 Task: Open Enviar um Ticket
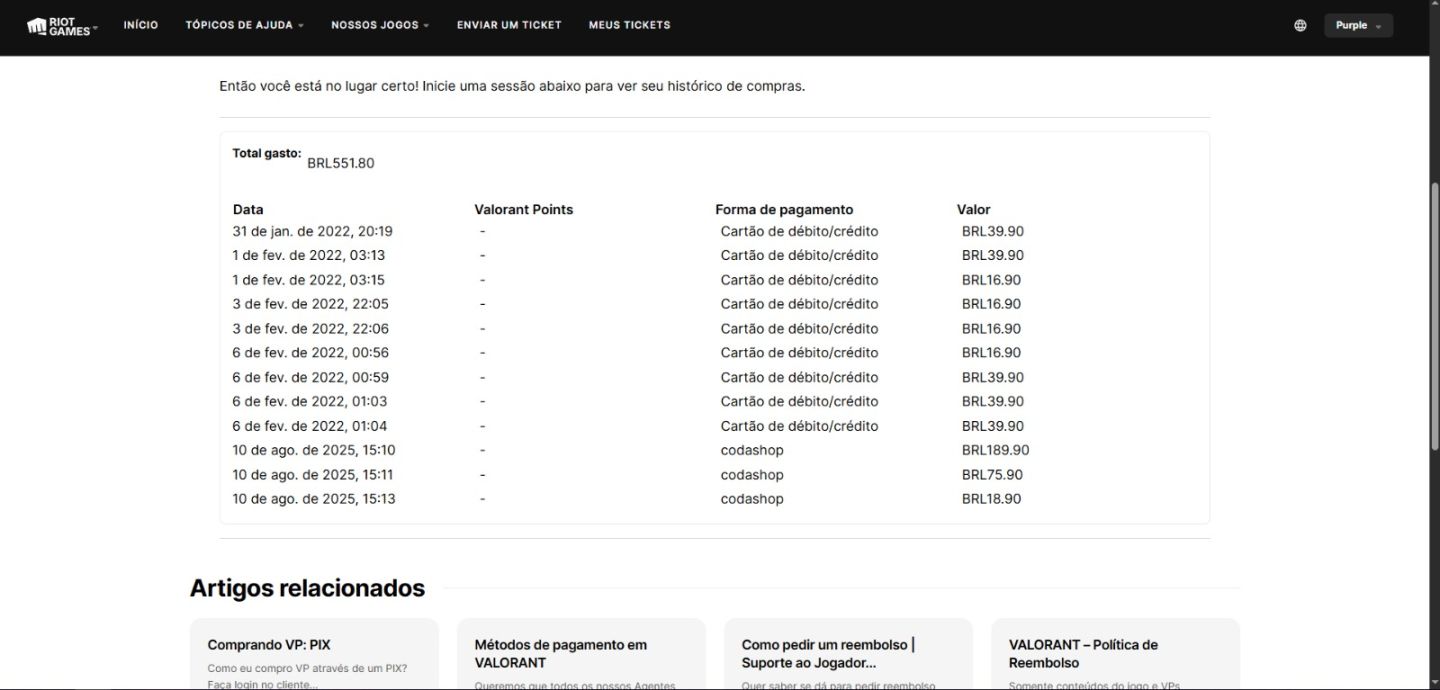click(509, 25)
